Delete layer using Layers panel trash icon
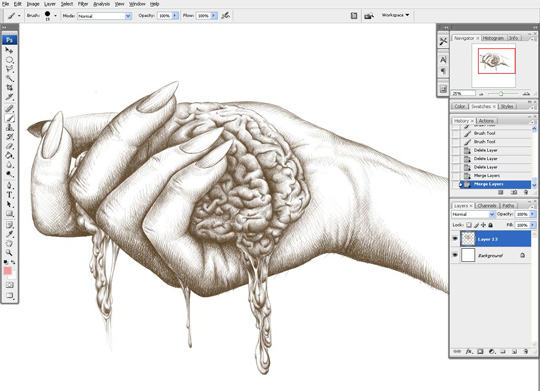Viewport: 540px width, 391px height. coord(526,352)
